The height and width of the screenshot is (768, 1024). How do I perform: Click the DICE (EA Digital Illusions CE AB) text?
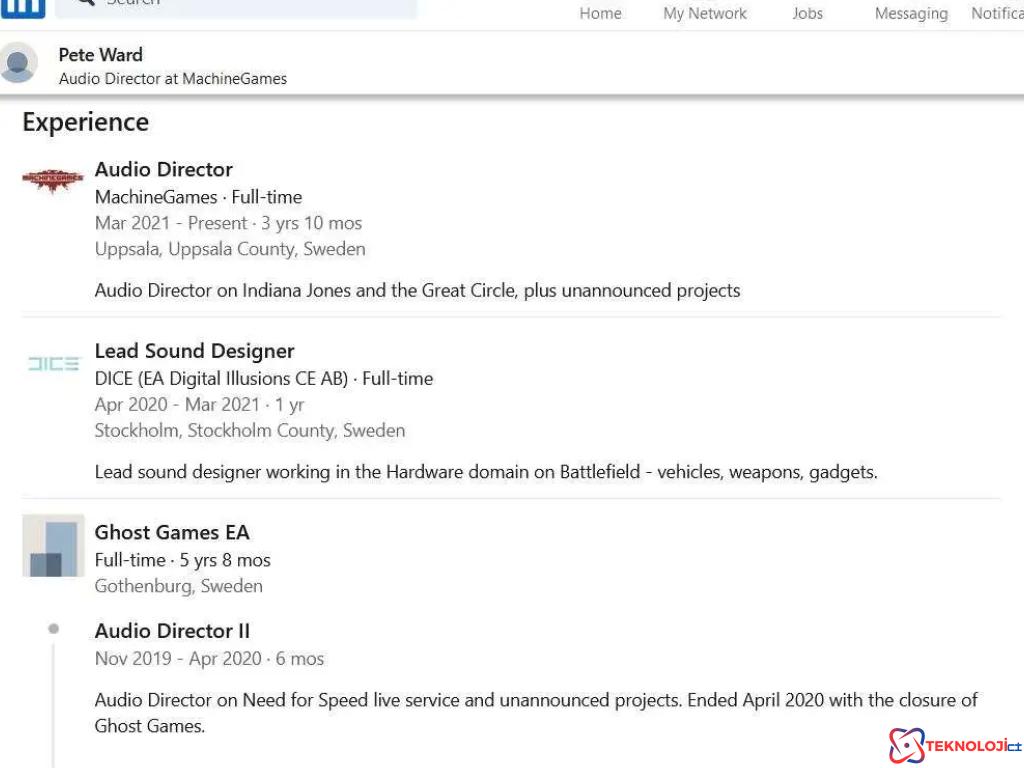(221, 379)
